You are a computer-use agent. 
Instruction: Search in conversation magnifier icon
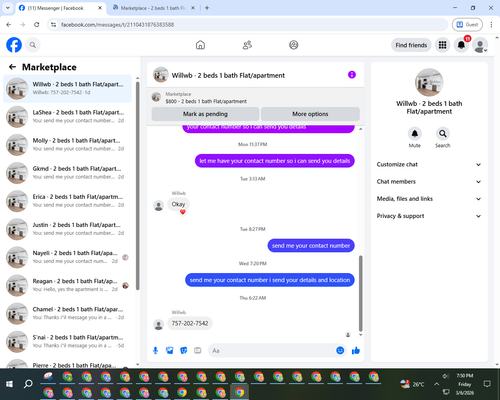[443, 134]
